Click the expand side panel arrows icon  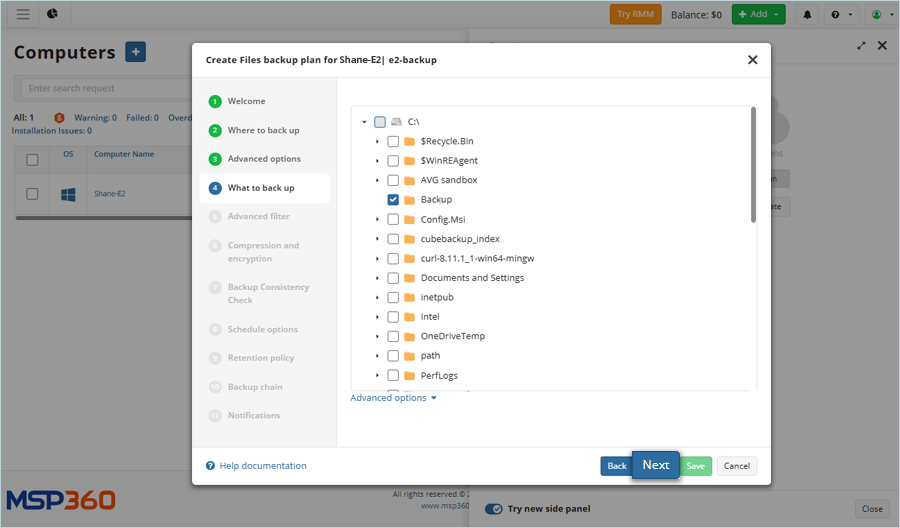point(861,46)
